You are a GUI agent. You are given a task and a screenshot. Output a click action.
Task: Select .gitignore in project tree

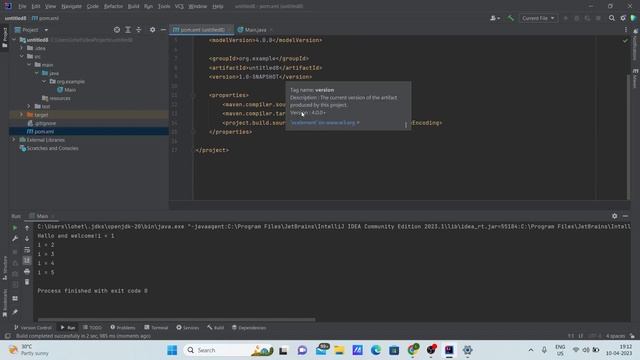42,123
